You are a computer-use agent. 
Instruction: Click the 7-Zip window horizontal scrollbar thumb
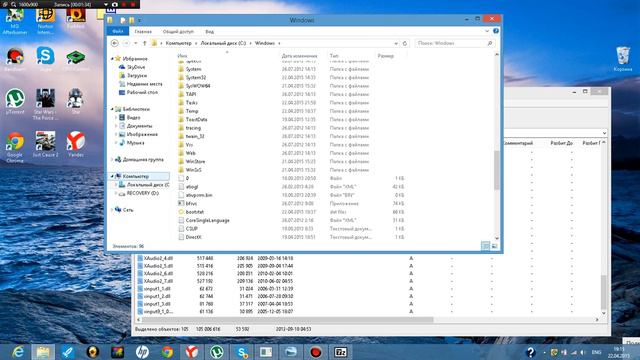(x=287, y=320)
